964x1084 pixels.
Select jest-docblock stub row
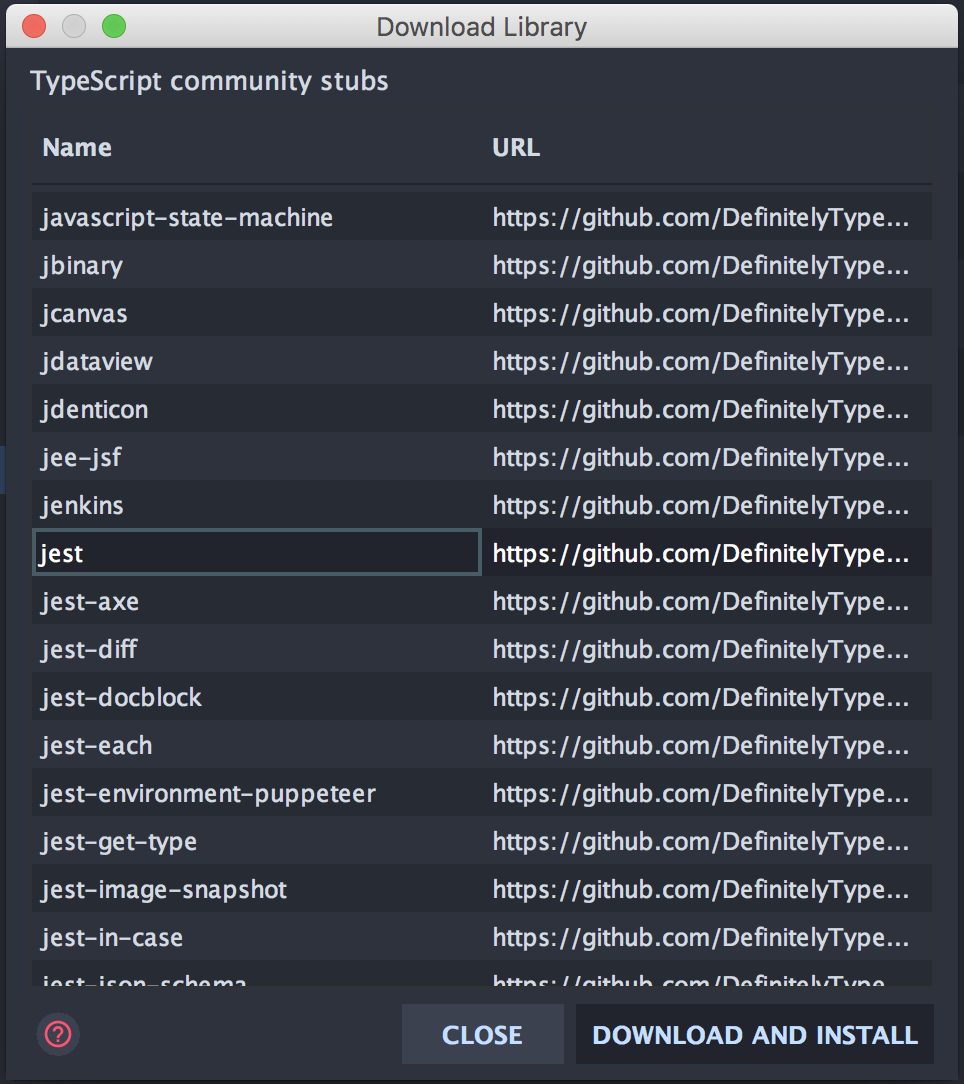[122, 697]
